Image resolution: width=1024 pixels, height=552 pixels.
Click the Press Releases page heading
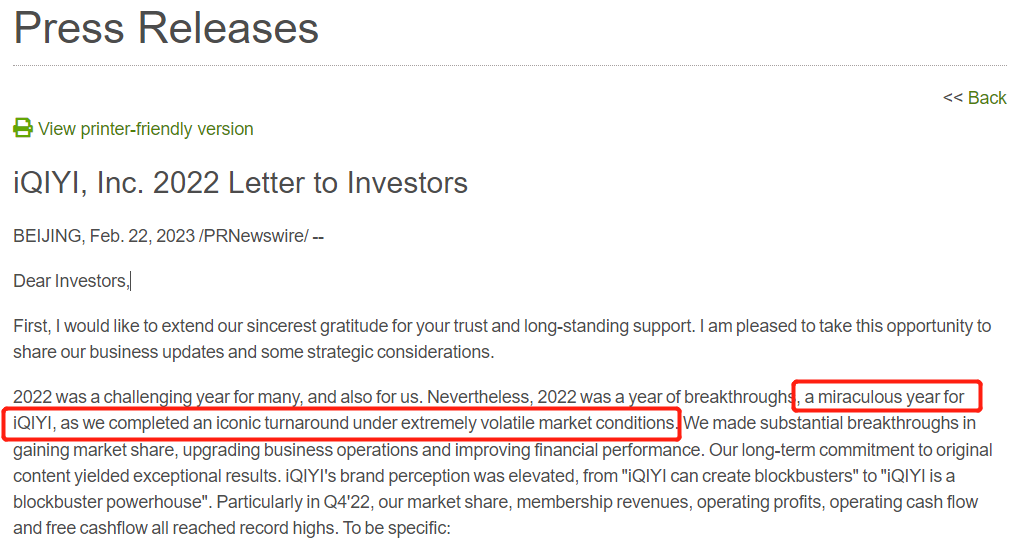coord(166,27)
